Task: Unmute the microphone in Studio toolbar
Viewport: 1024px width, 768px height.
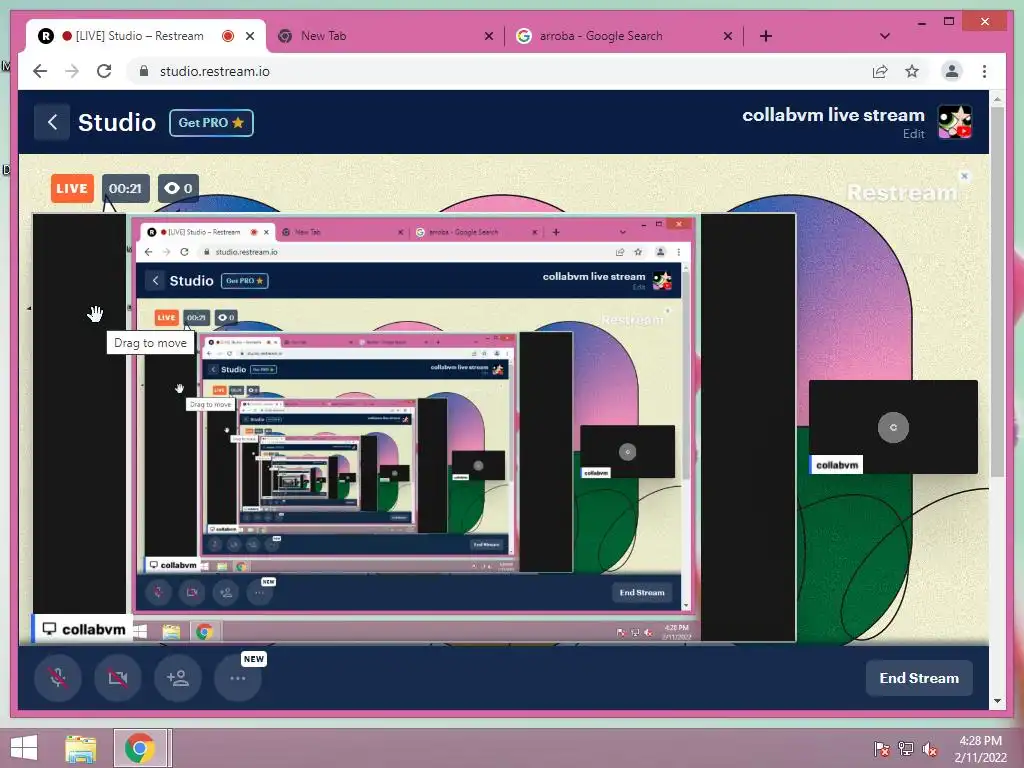Action: 58,678
